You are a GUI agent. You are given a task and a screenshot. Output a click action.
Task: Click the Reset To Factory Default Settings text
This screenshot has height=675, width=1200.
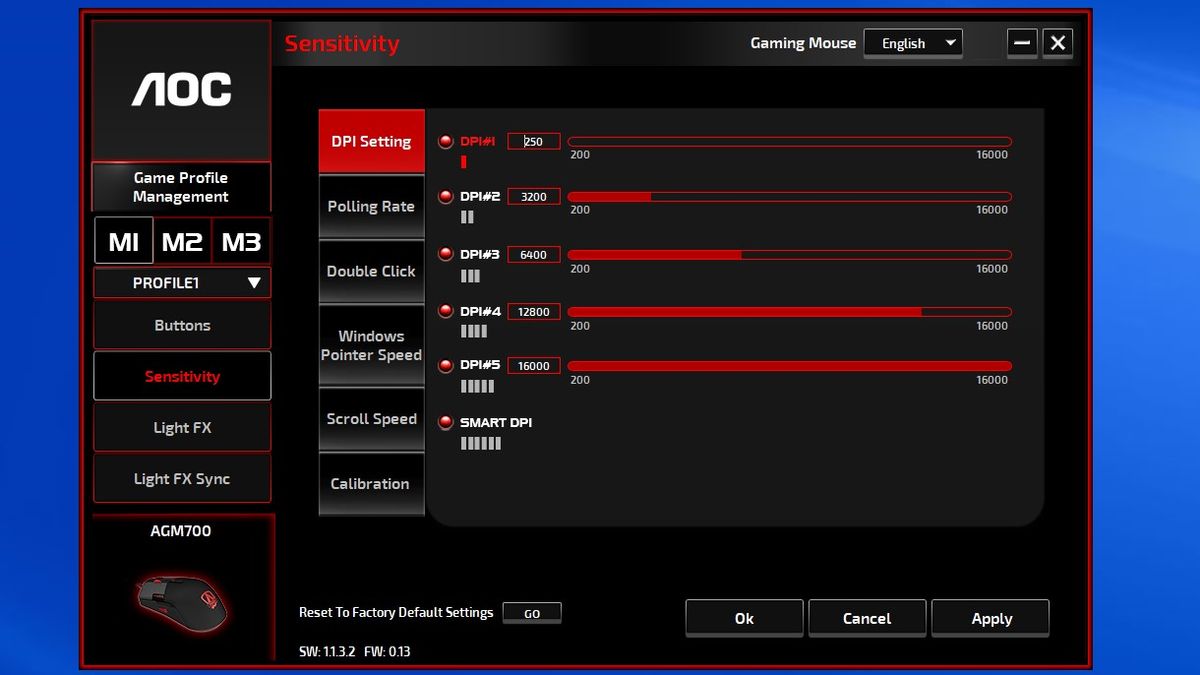(396, 612)
